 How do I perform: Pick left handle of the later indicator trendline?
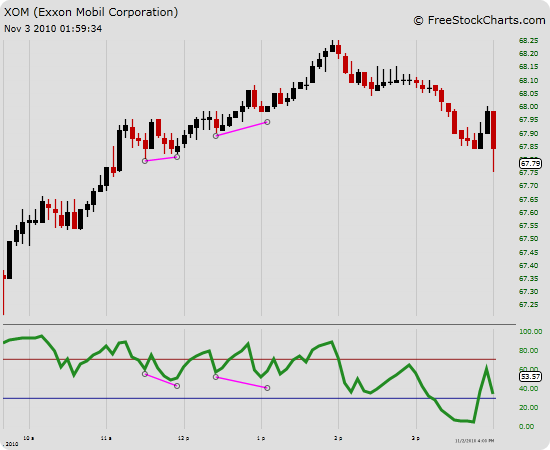[x=216, y=377]
